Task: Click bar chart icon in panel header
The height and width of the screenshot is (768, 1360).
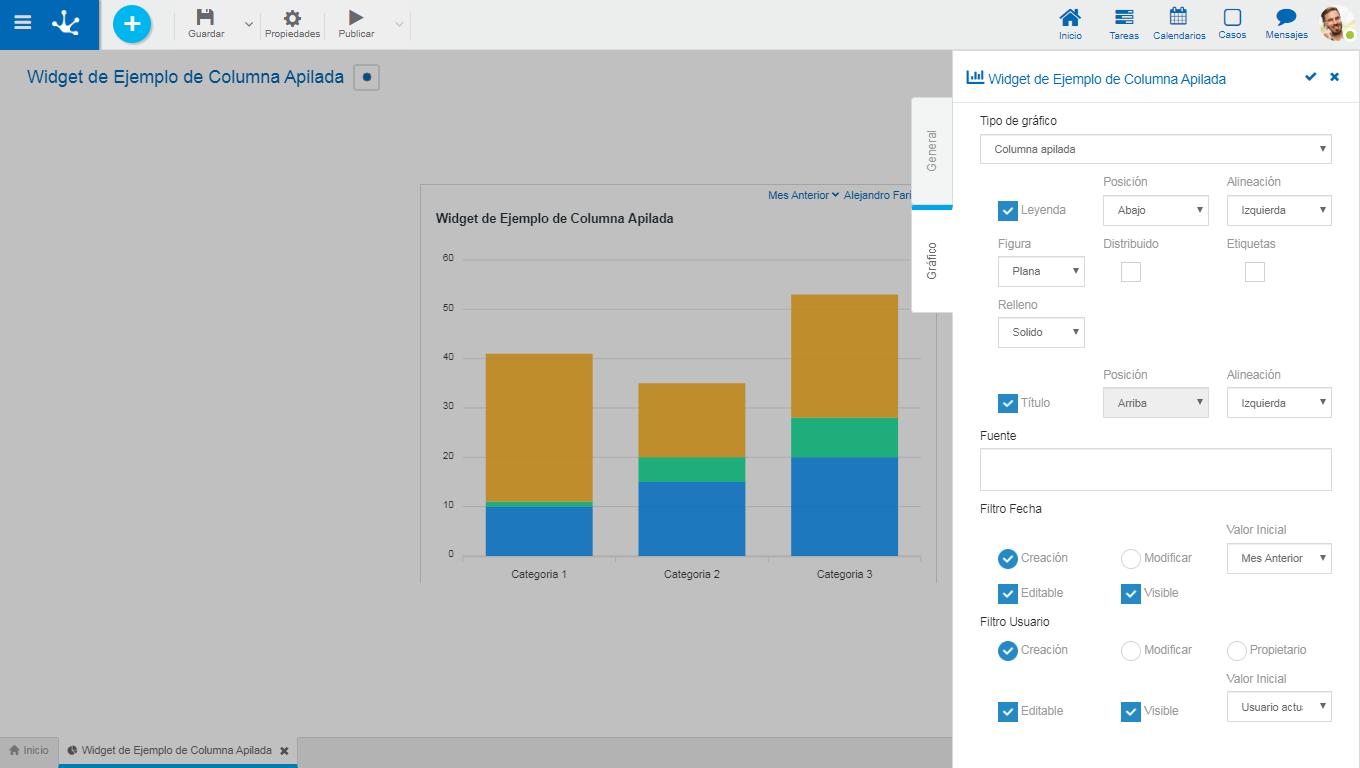Action: click(x=975, y=77)
